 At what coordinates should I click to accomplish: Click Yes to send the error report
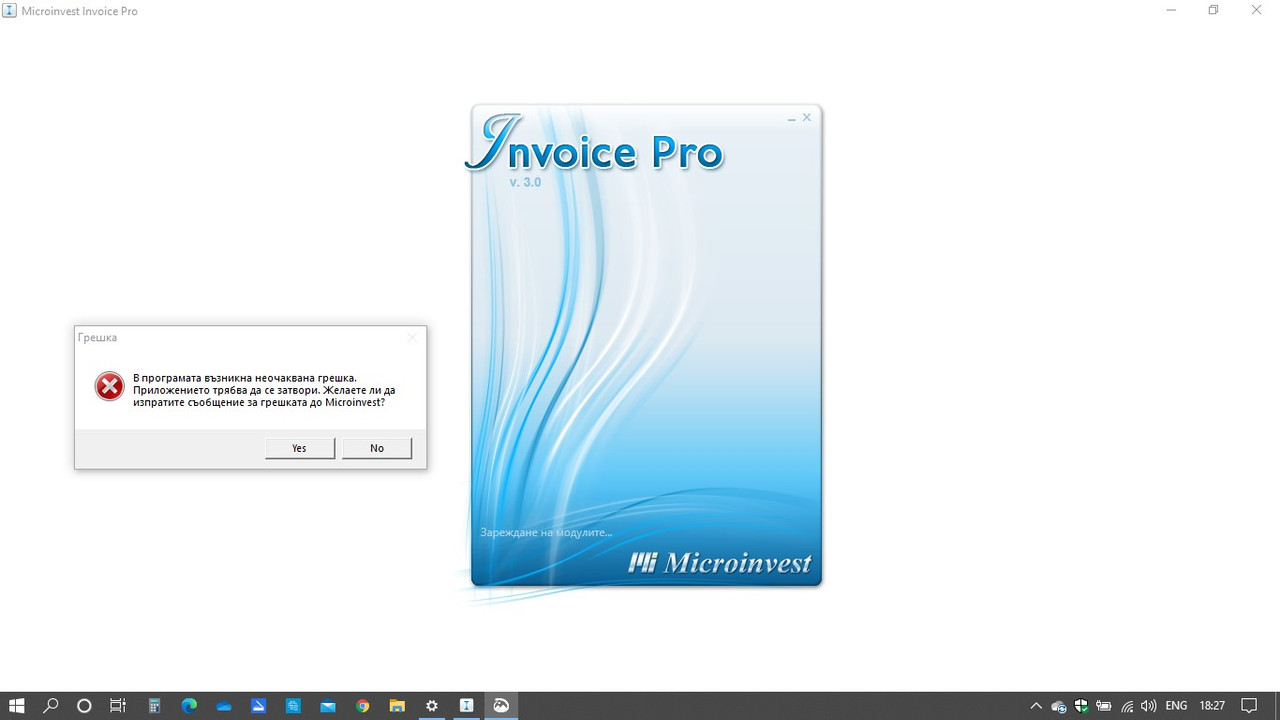click(300, 448)
